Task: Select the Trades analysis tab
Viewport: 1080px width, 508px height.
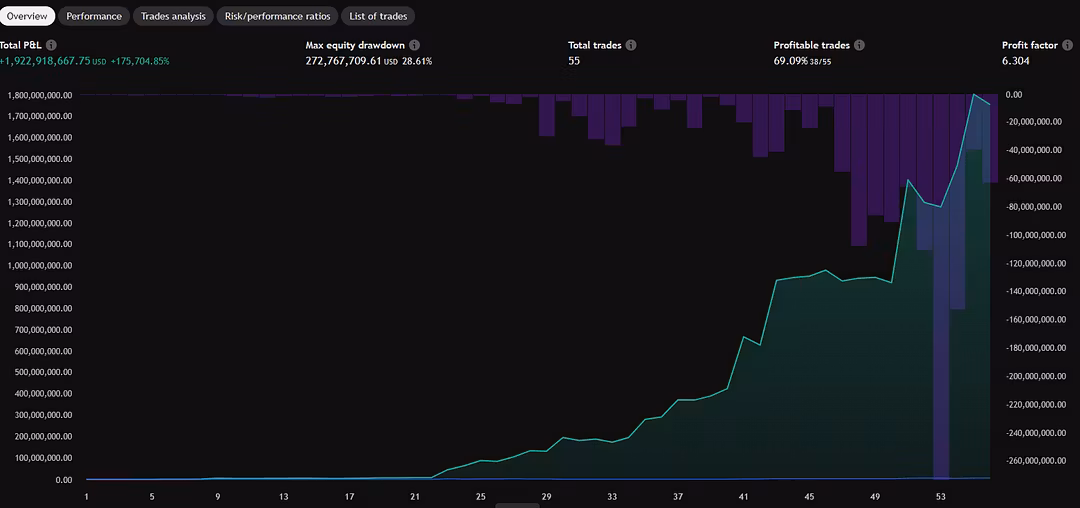Action: tap(173, 16)
